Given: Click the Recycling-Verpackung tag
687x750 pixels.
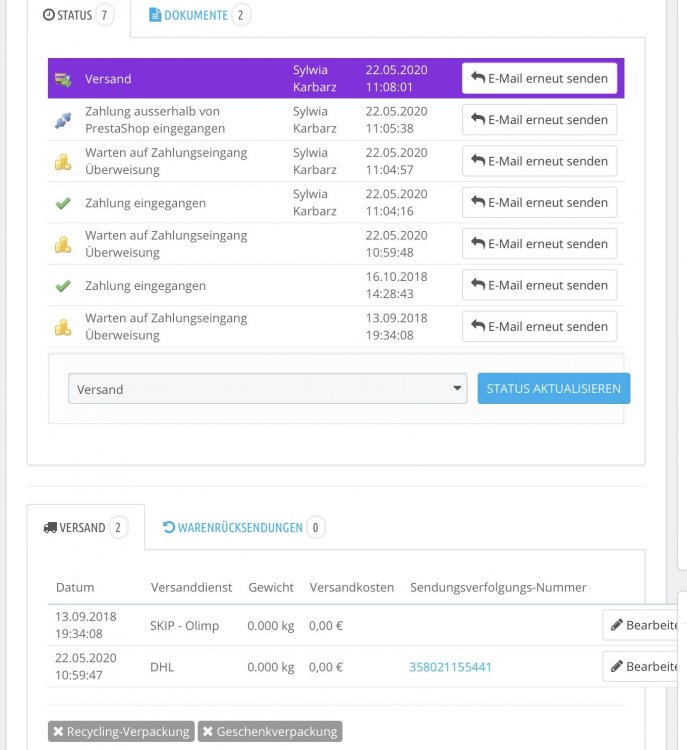Looking at the screenshot, I should tap(120, 732).
